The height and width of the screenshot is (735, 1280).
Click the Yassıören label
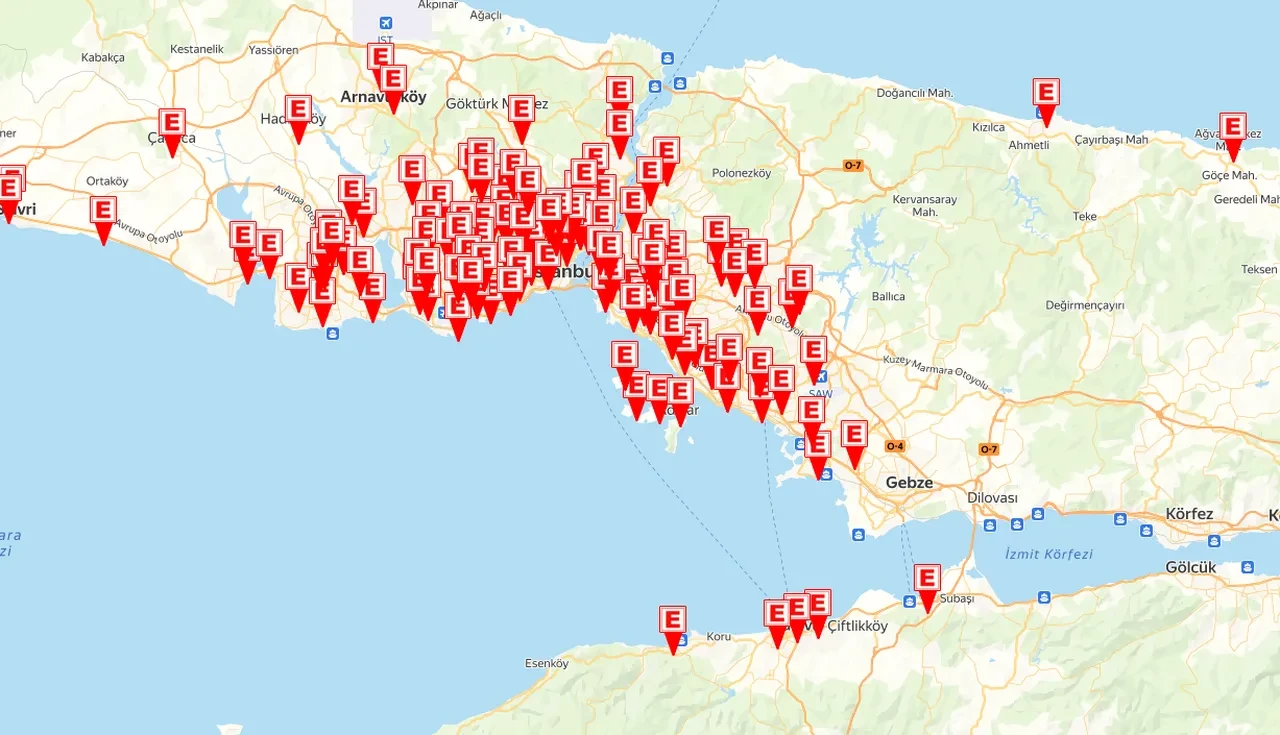click(273, 49)
